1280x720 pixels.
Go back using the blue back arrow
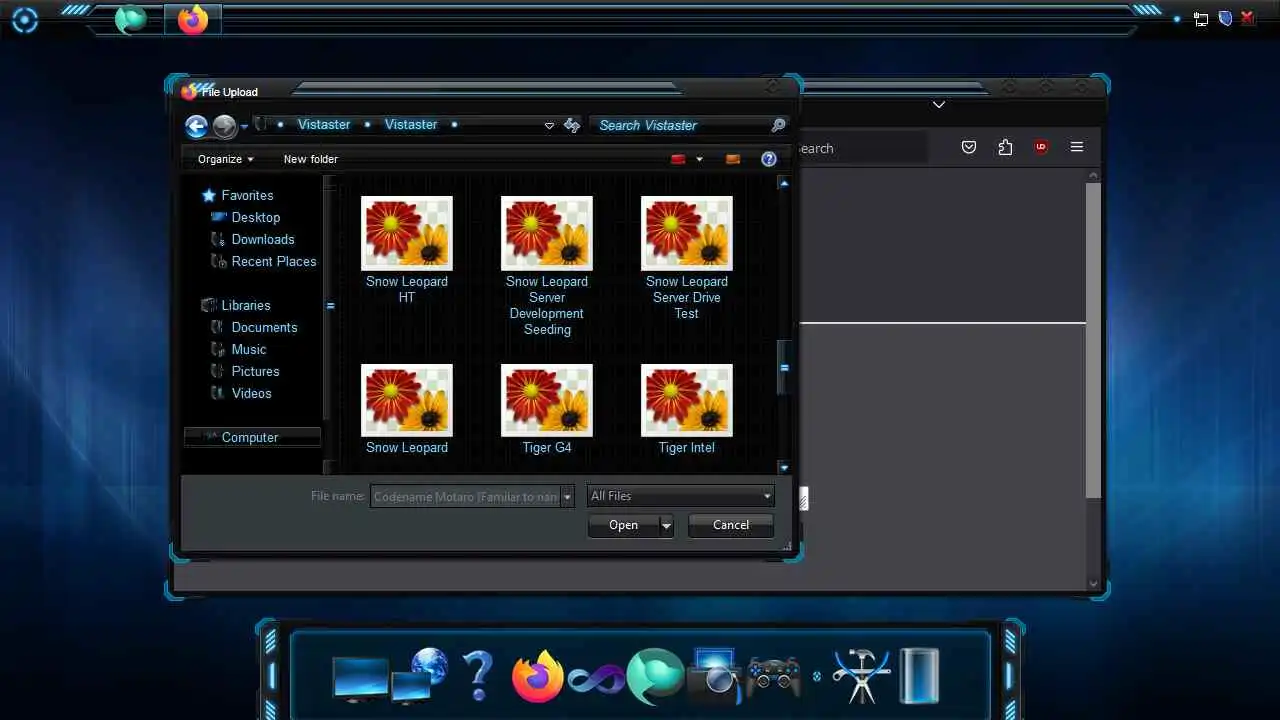(196, 125)
